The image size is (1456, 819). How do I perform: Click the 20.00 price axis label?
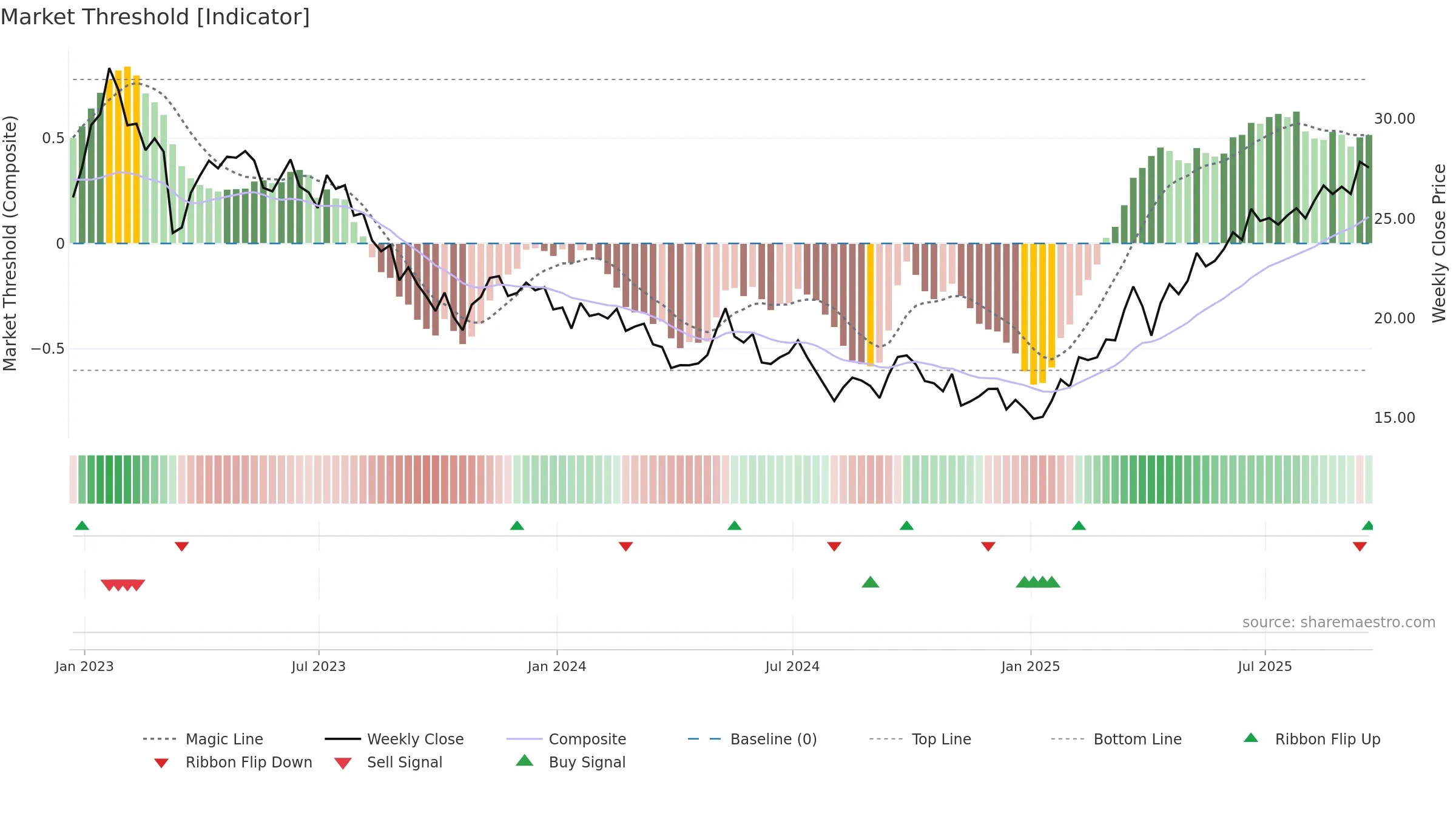(x=1395, y=318)
